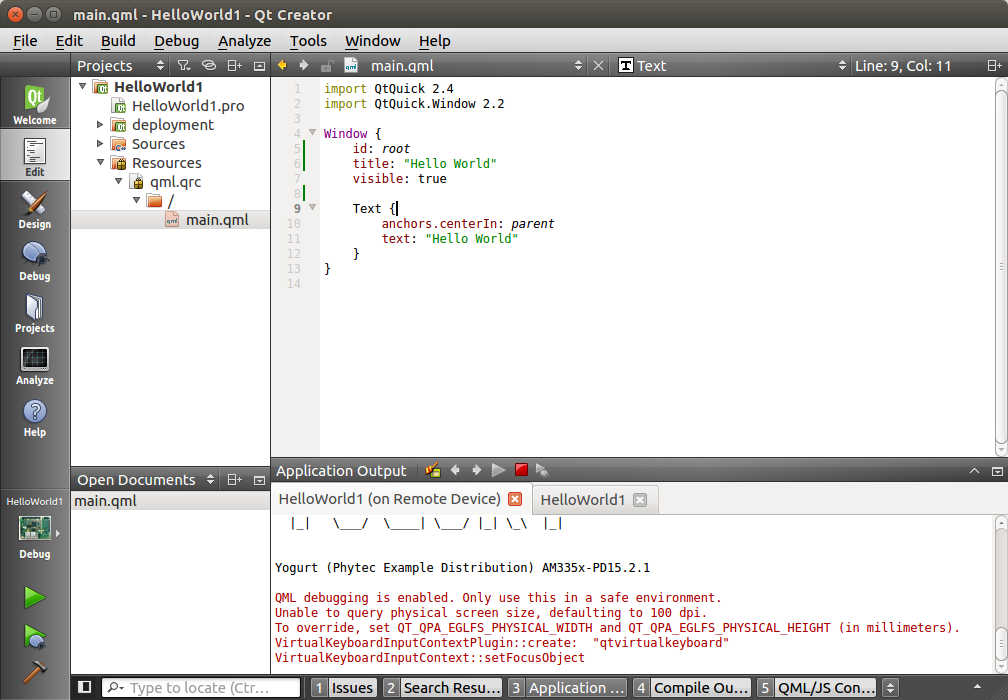Open the Text symbol dropdown
Screen dimensions: 1008x700
click(x=732, y=66)
